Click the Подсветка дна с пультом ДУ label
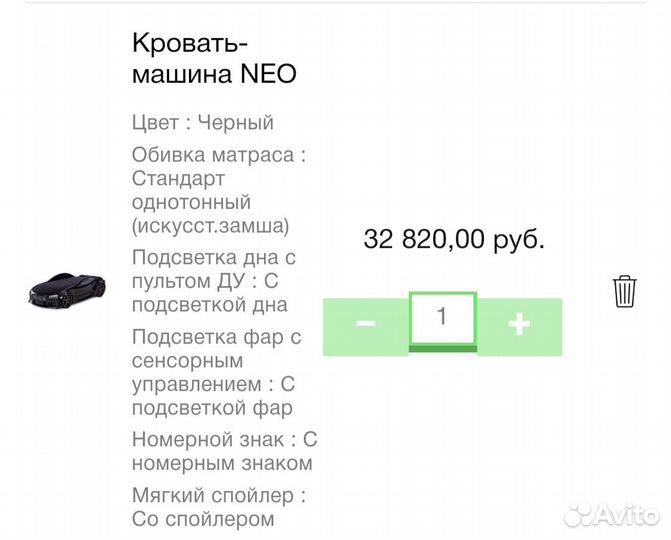The width and height of the screenshot is (671, 540). 213,269
